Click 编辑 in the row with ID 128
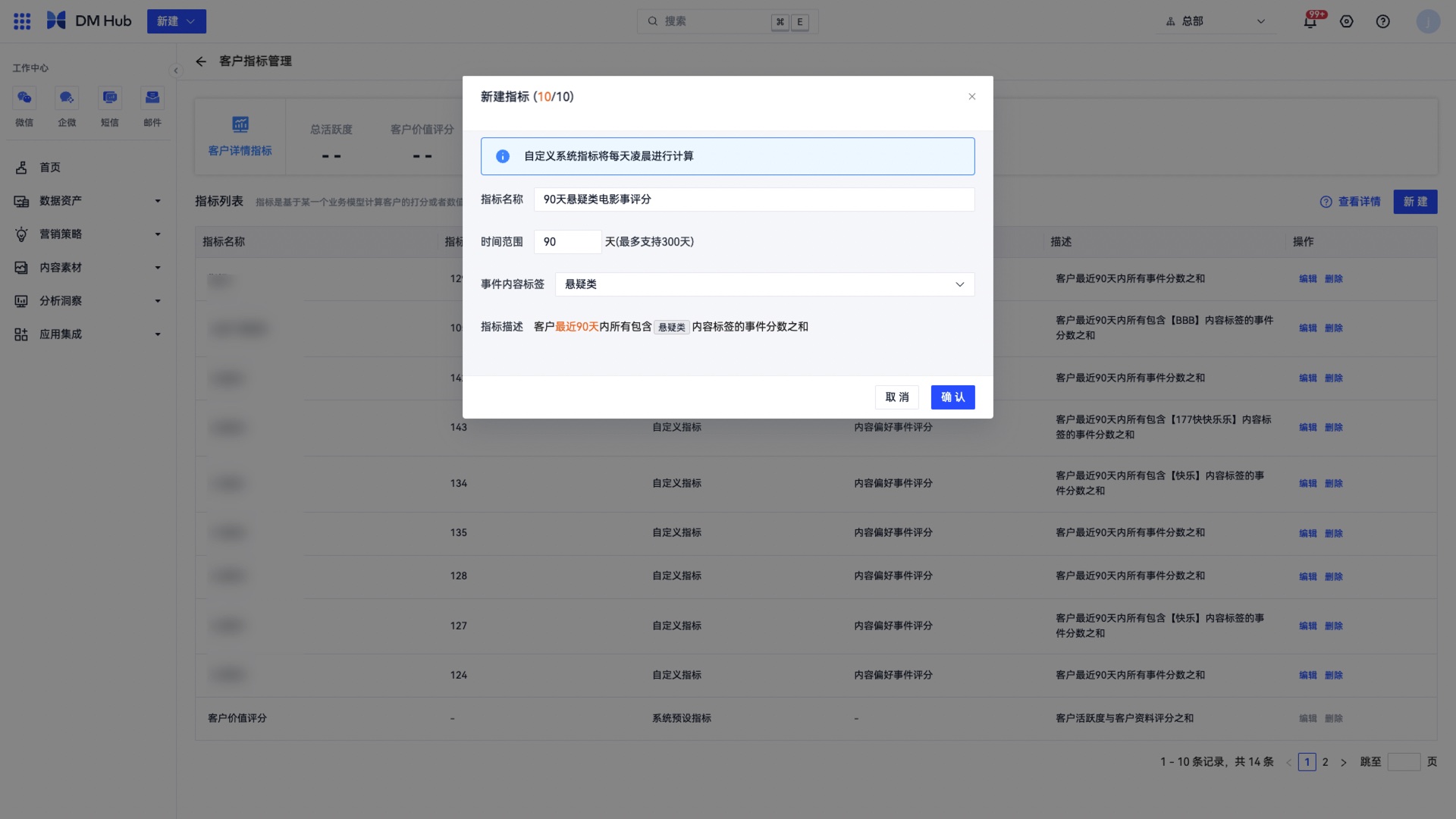The image size is (1456, 819). (1307, 576)
